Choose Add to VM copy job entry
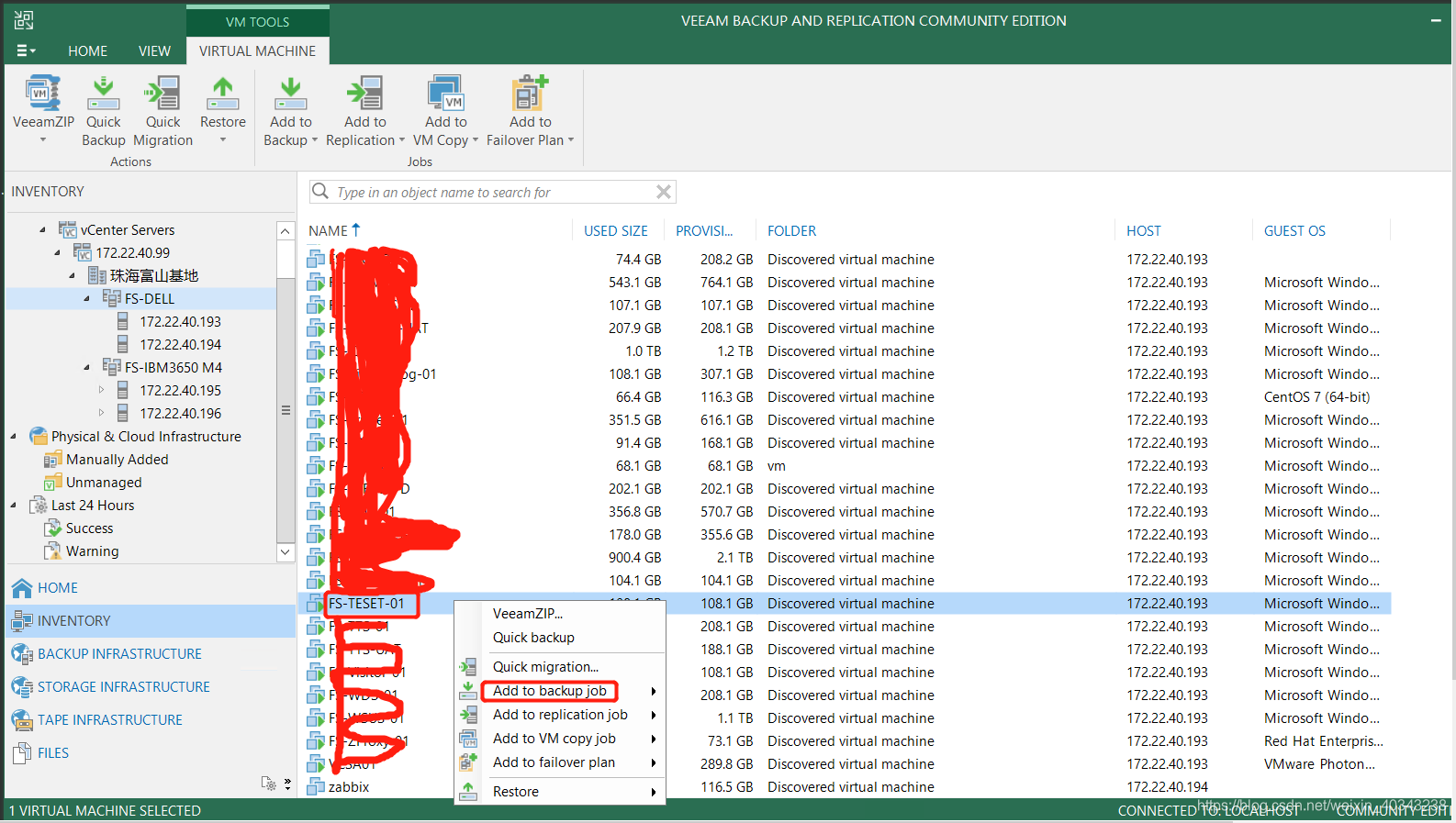Image resolution: width=1456 pixels, height=823 pixels. (x=554, y=739)
